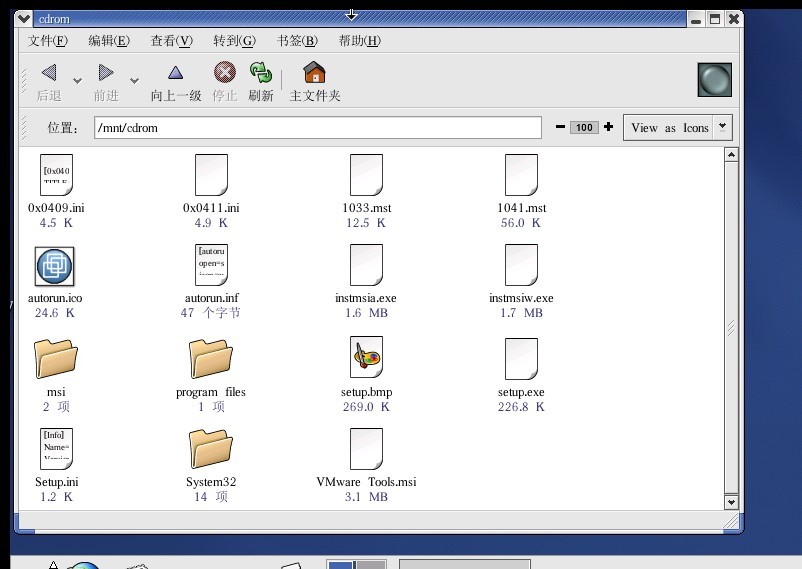Click the /mnt/cdrom location field

click(316, 128)
